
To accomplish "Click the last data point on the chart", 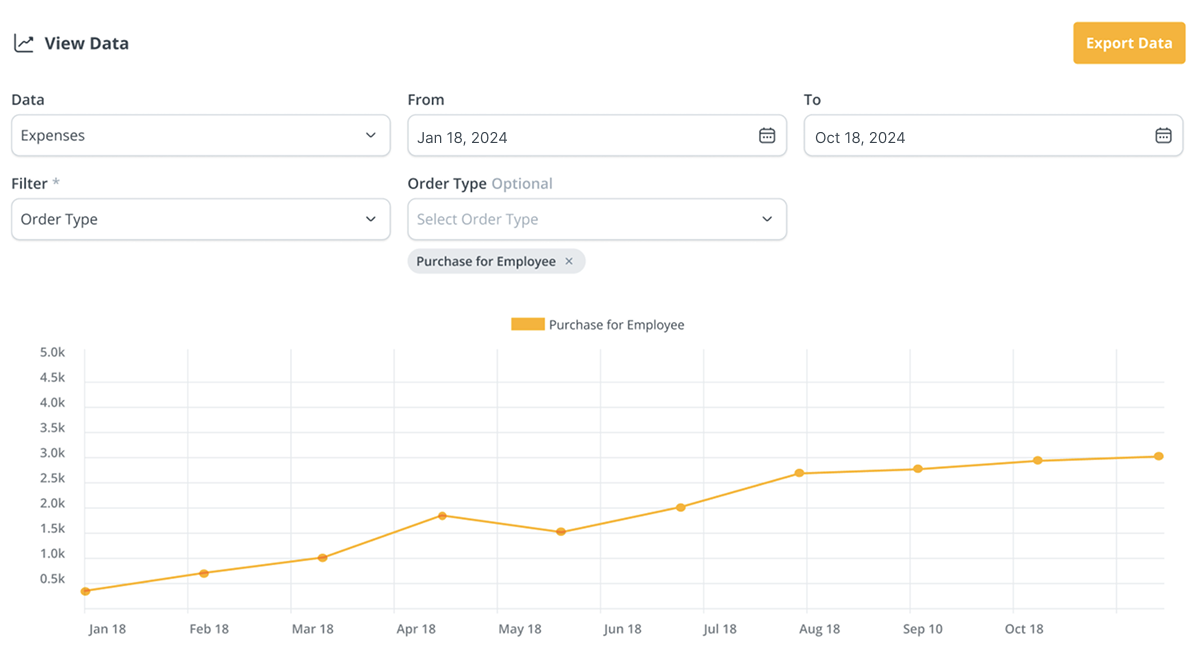I will [1158, 456].
